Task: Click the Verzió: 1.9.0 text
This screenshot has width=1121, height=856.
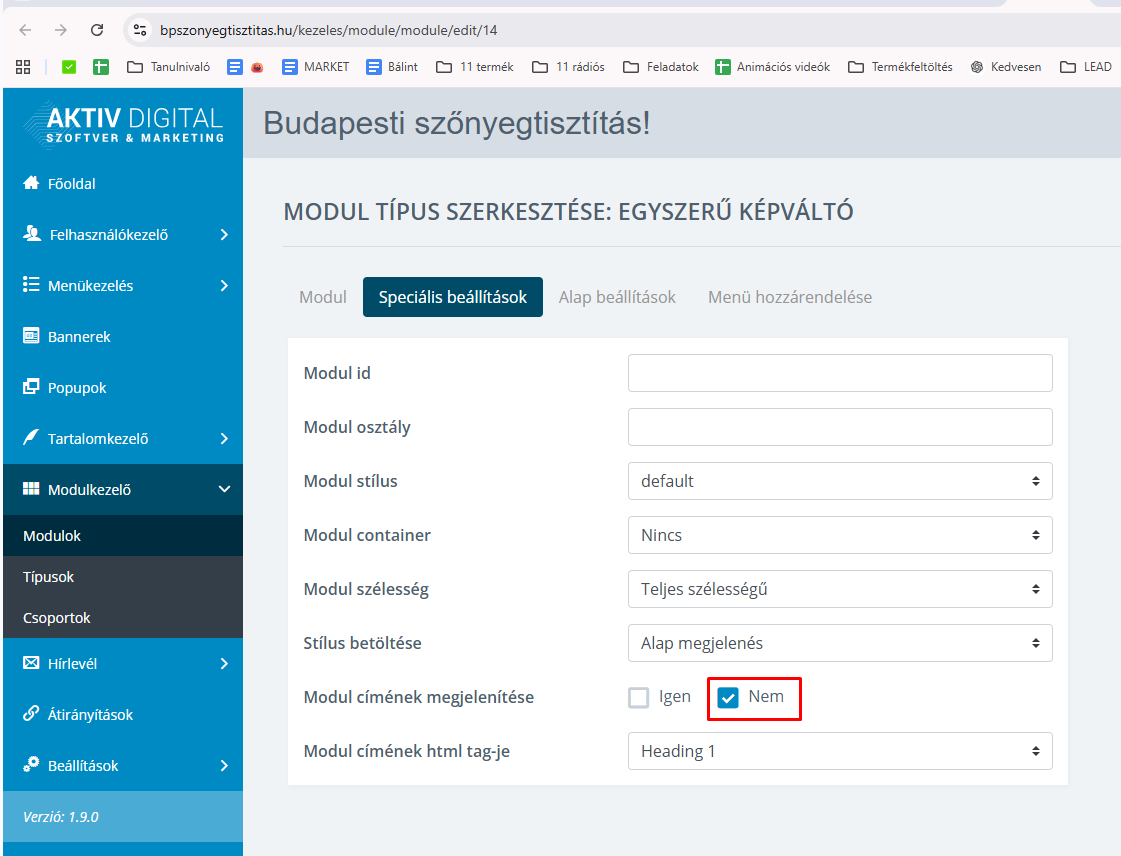Action: point(61,817)
